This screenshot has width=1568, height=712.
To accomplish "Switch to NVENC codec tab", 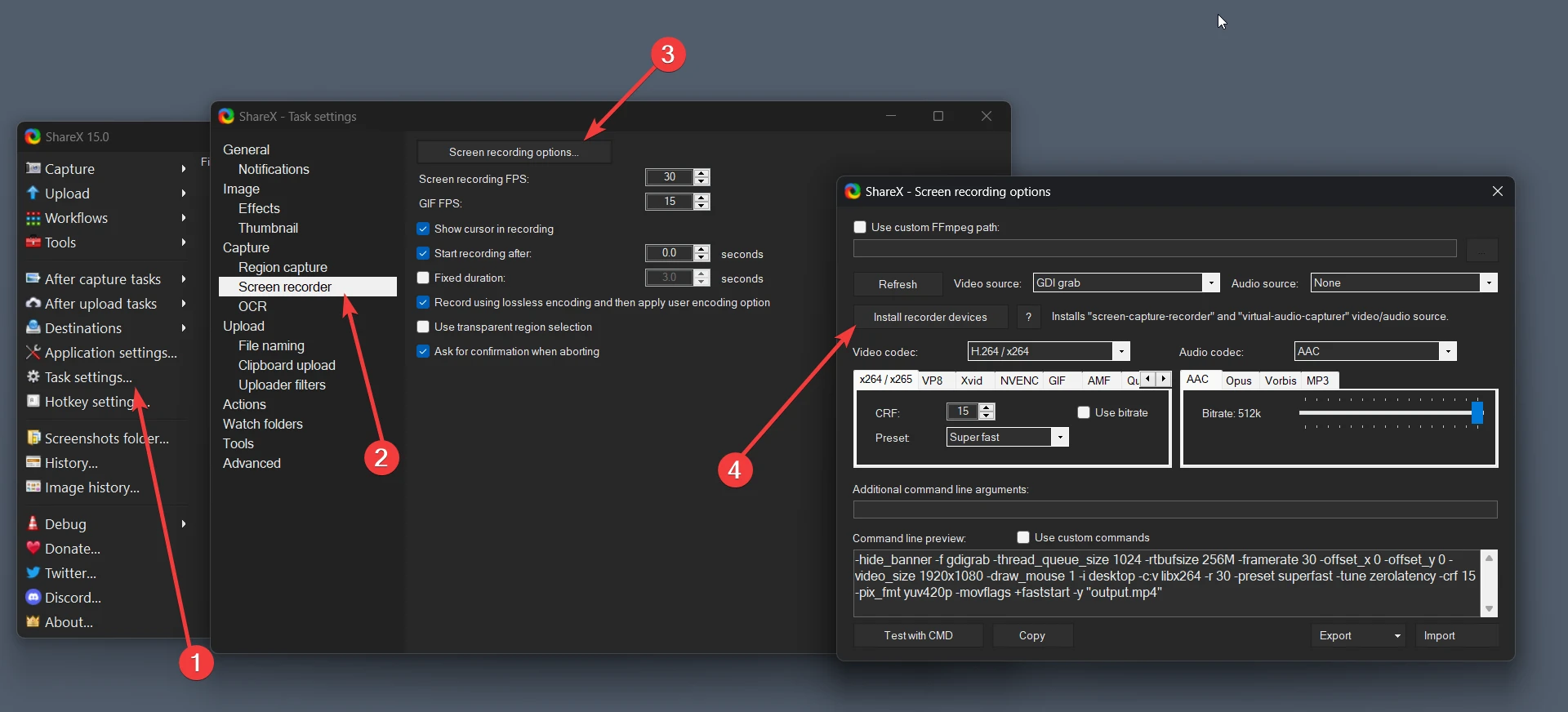I will tap(1019, 380).
